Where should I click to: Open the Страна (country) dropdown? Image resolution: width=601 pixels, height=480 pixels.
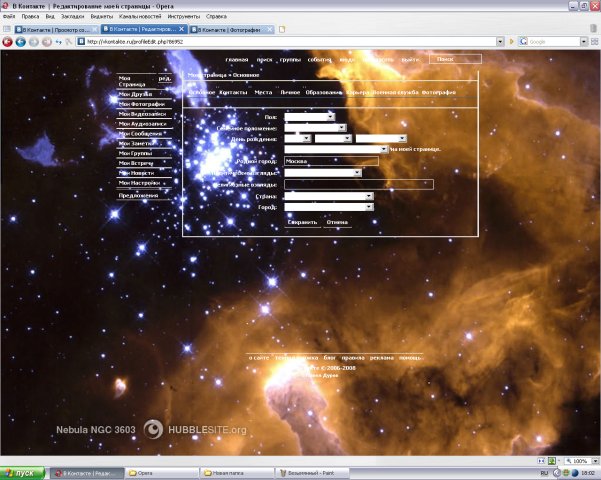click(x=329, y=196)
